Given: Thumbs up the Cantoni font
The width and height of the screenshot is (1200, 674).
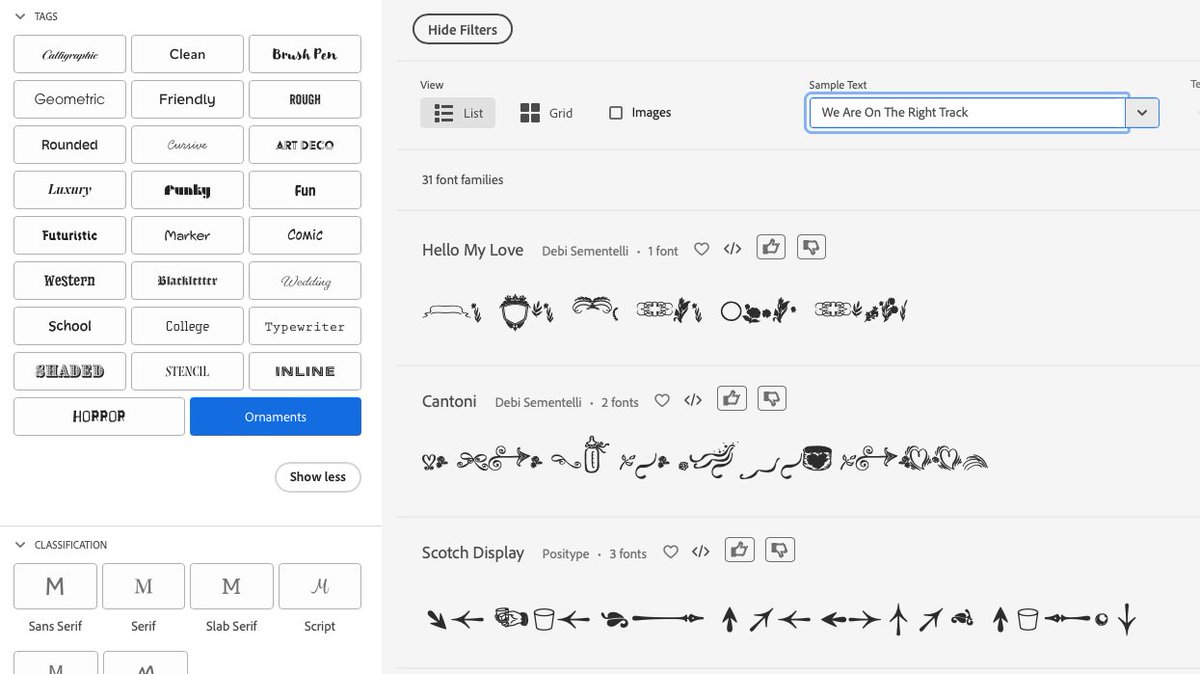Looking at the screenshot, I should click(x=732, y=398).
